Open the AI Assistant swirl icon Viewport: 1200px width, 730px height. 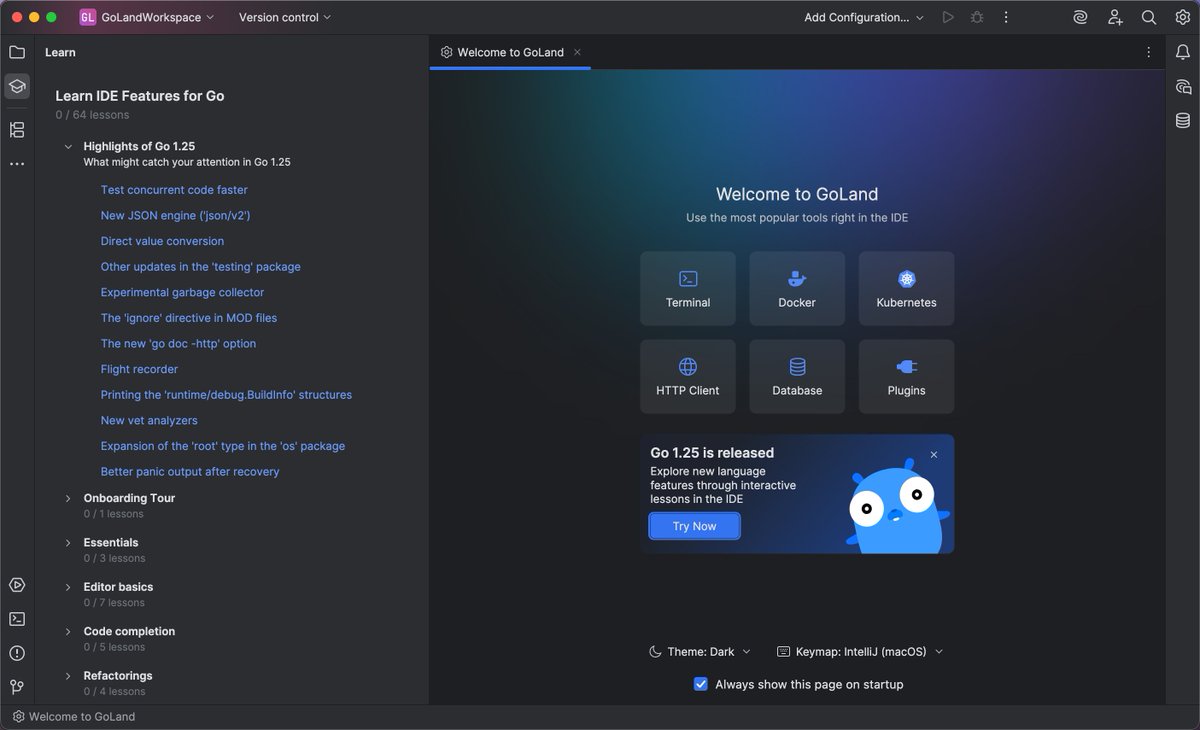click(x=1081, y=17)
